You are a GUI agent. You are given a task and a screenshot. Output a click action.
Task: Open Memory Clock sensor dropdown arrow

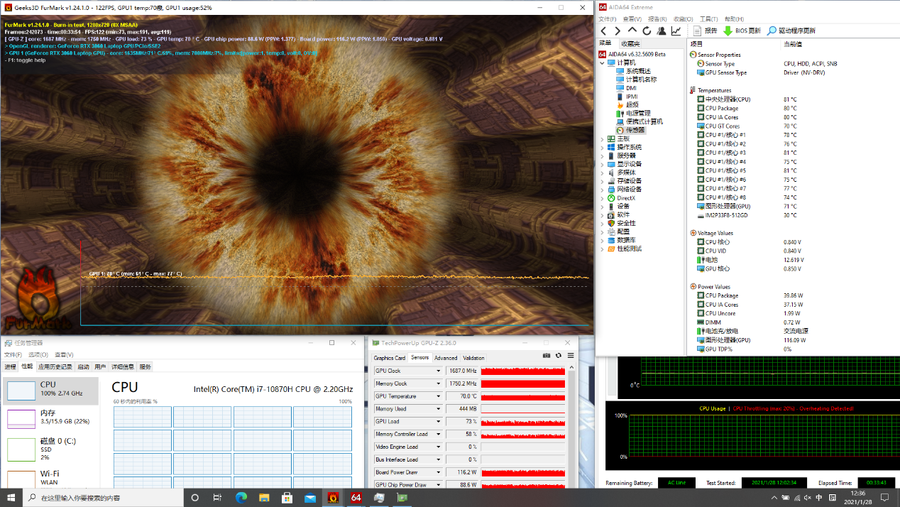pos(438,384)
